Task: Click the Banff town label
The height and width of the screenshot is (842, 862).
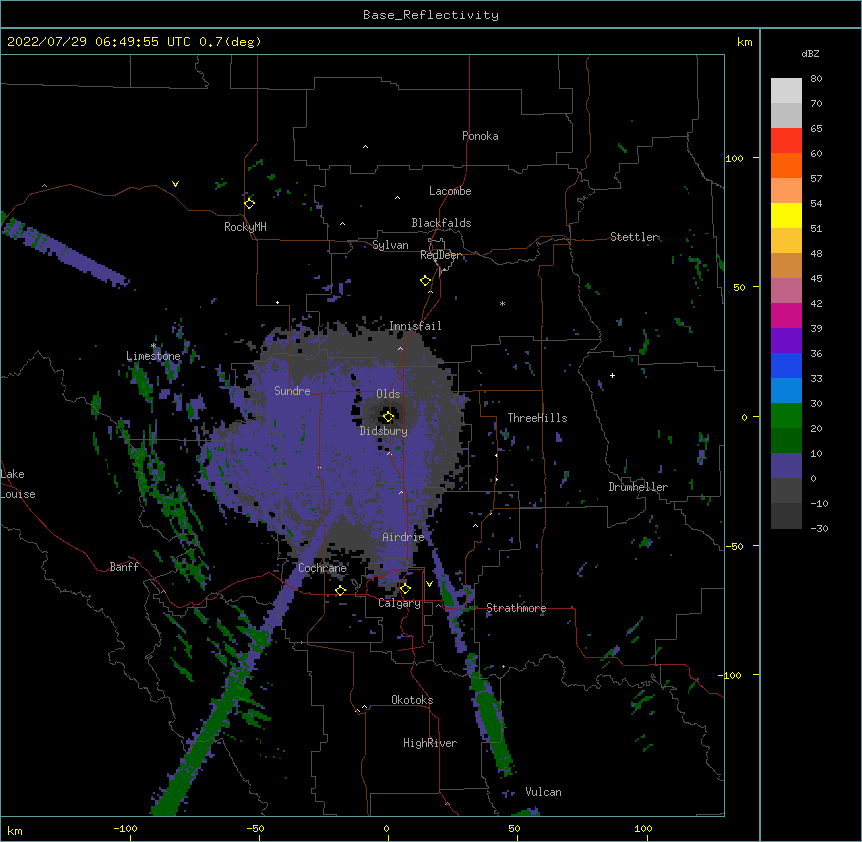Action: point(124,567)
